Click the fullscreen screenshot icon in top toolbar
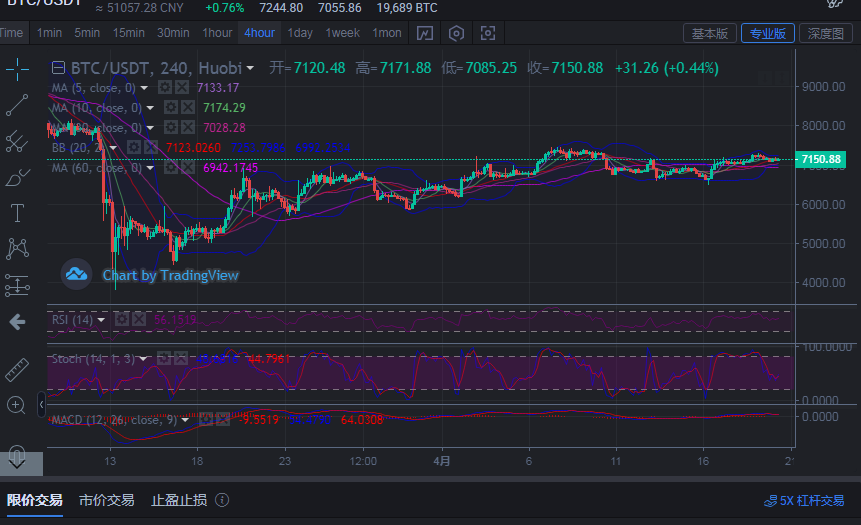This screenshot has width=861, height=525. (x=488, y=33)
